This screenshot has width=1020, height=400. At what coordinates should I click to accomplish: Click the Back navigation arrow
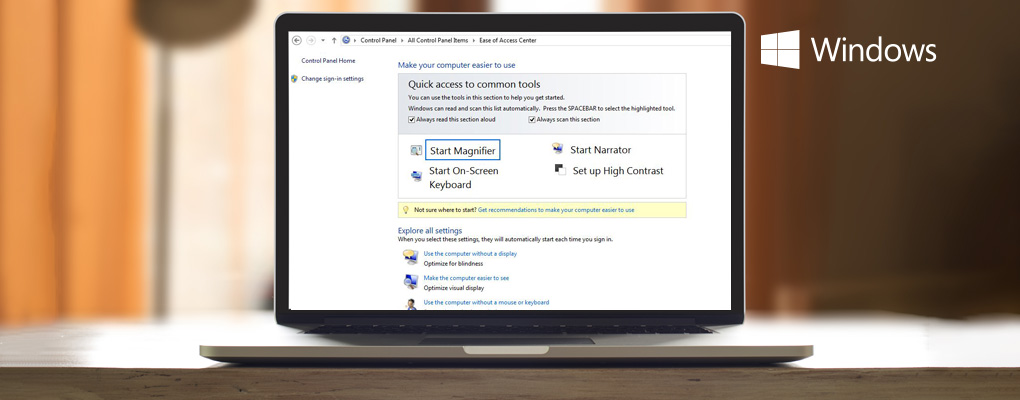[x=297, y=40]
